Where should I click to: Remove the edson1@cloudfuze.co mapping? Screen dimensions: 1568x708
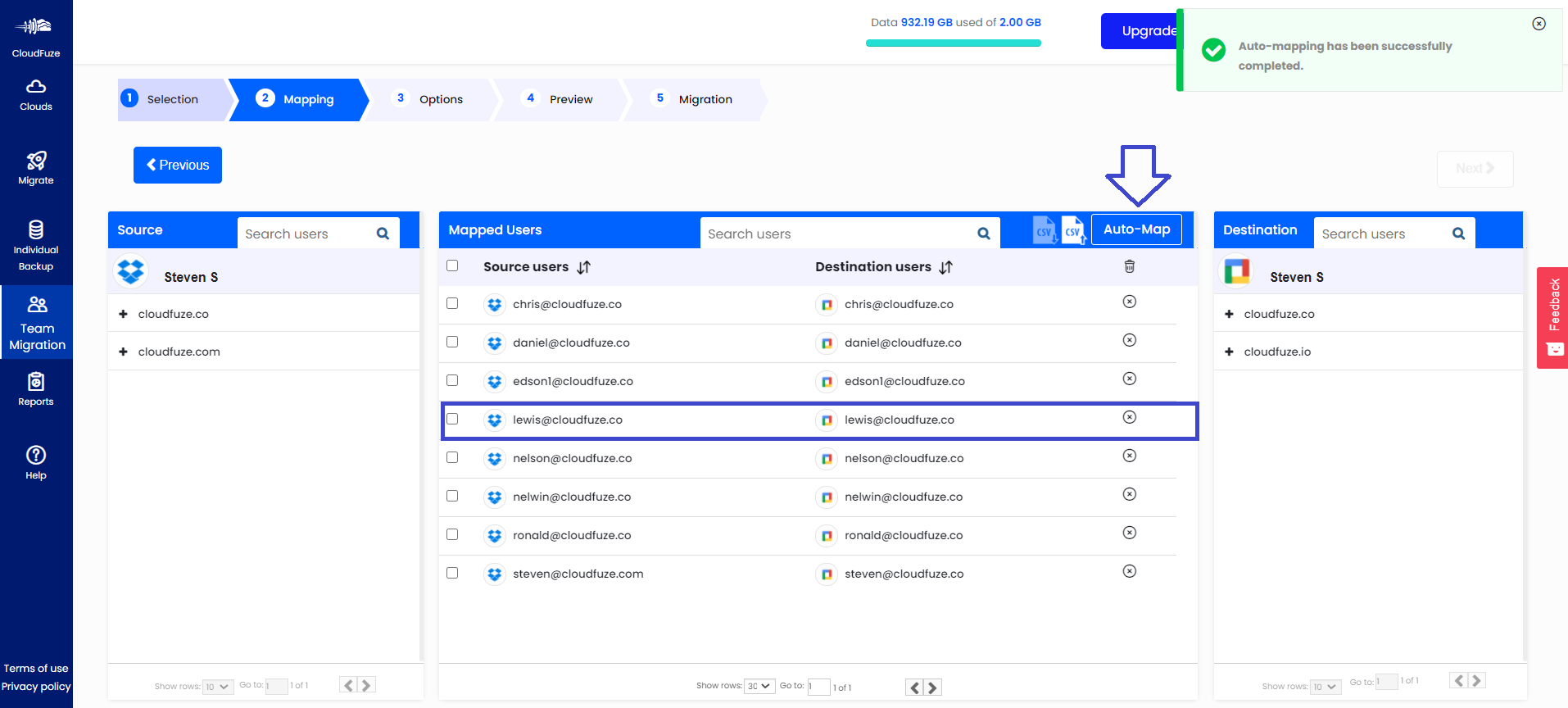click(x=1129, y=379)
